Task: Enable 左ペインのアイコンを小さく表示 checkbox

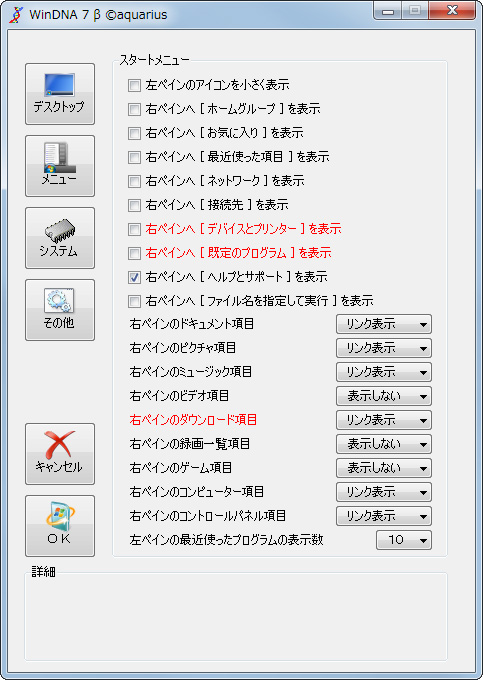Action: (134, 85)
